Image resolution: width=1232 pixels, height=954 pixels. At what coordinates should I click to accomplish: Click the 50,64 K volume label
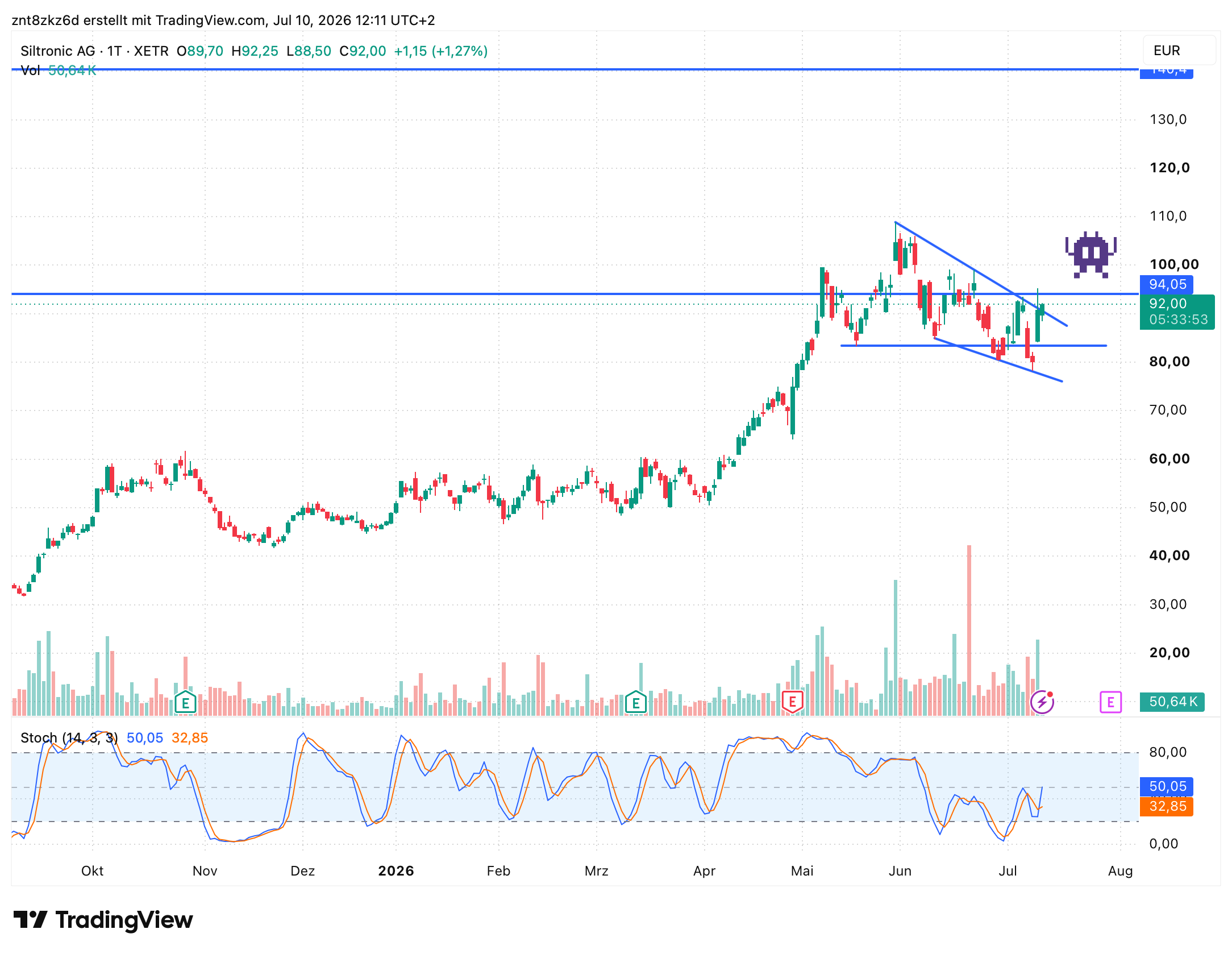1172,702
